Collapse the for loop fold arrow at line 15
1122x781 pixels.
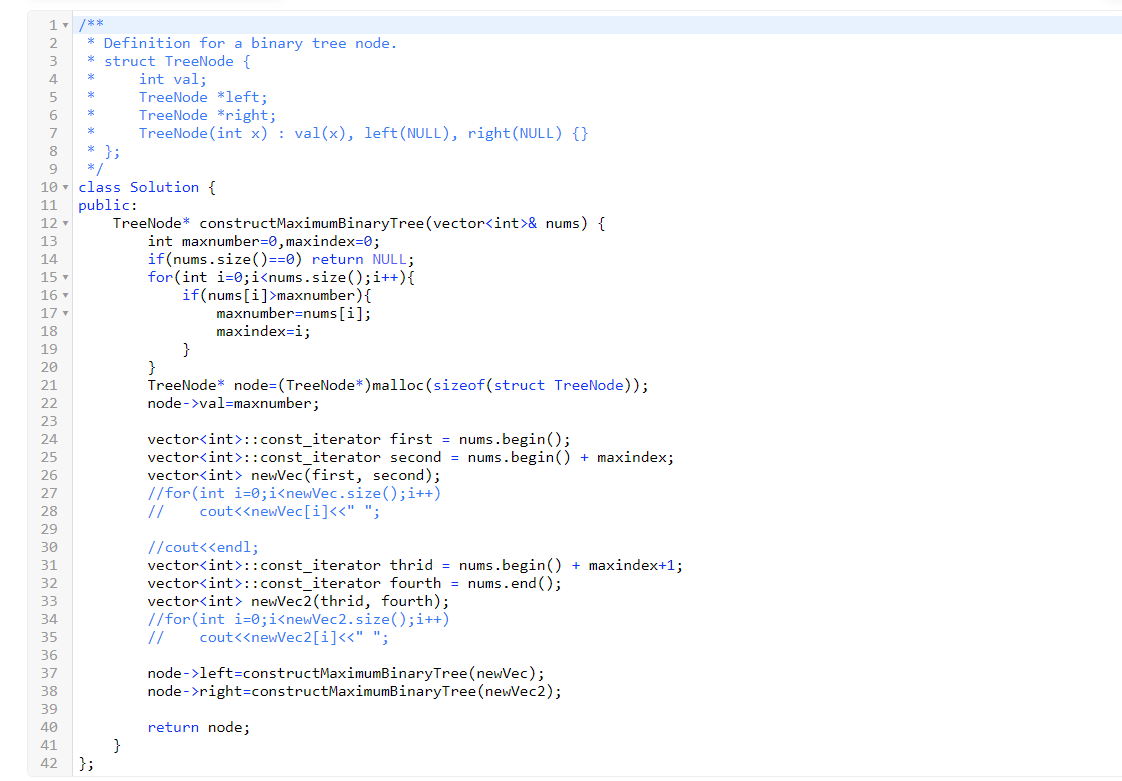pyautogui.click(x=65, y=277)
